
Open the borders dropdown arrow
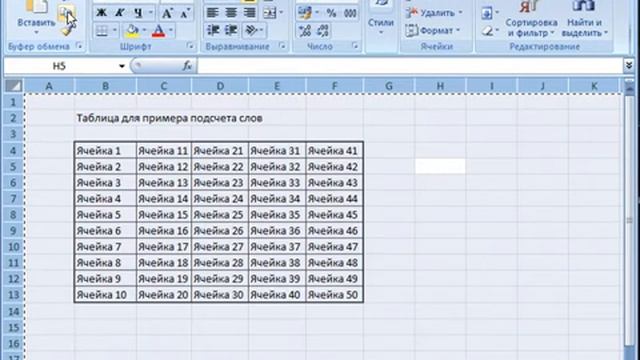click(x=115, y=31)
